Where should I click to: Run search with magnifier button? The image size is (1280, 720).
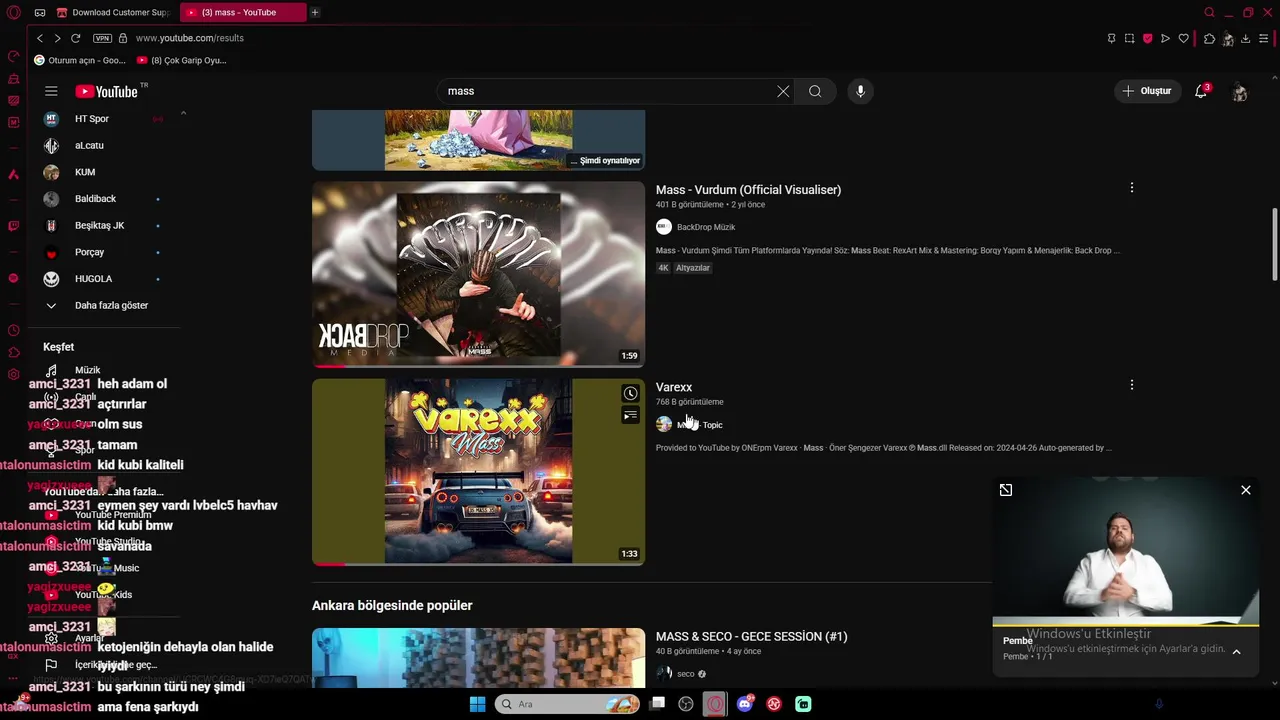coord(815,91)
